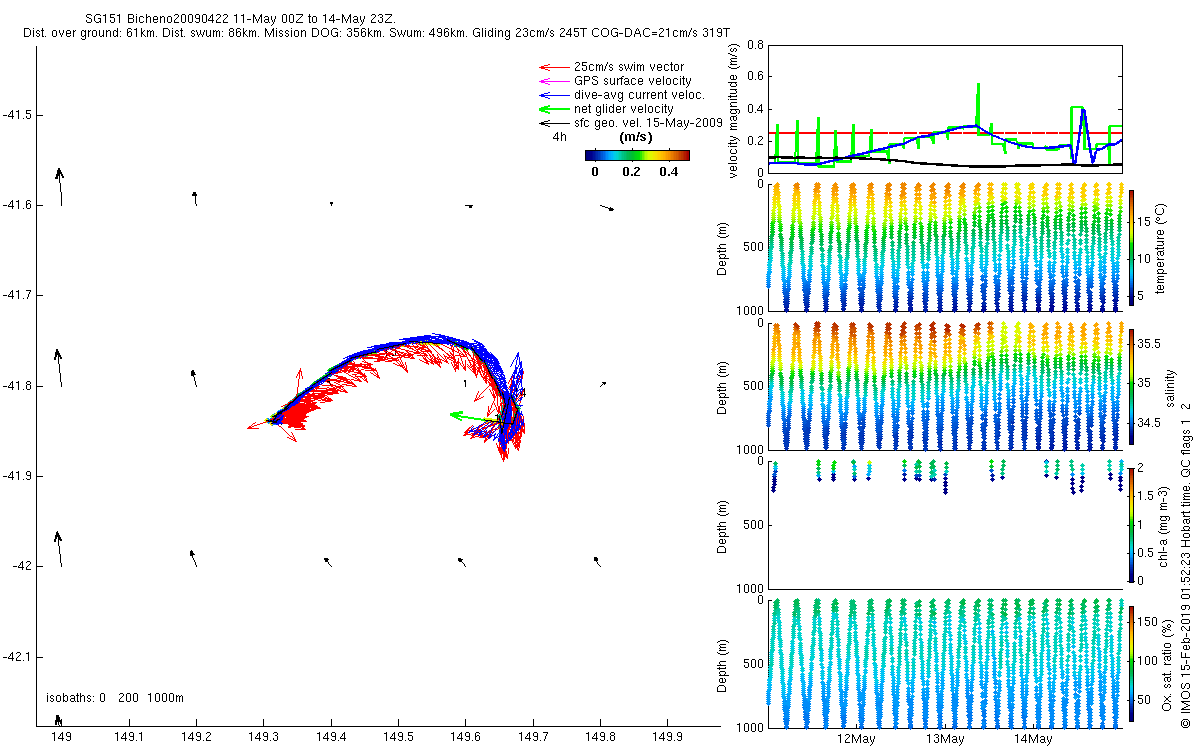The height and width of the screenshot is (750, 1200).
Task: Click the oxygen saturation depth-profile plot panel
Action: (x=944, y=662)
